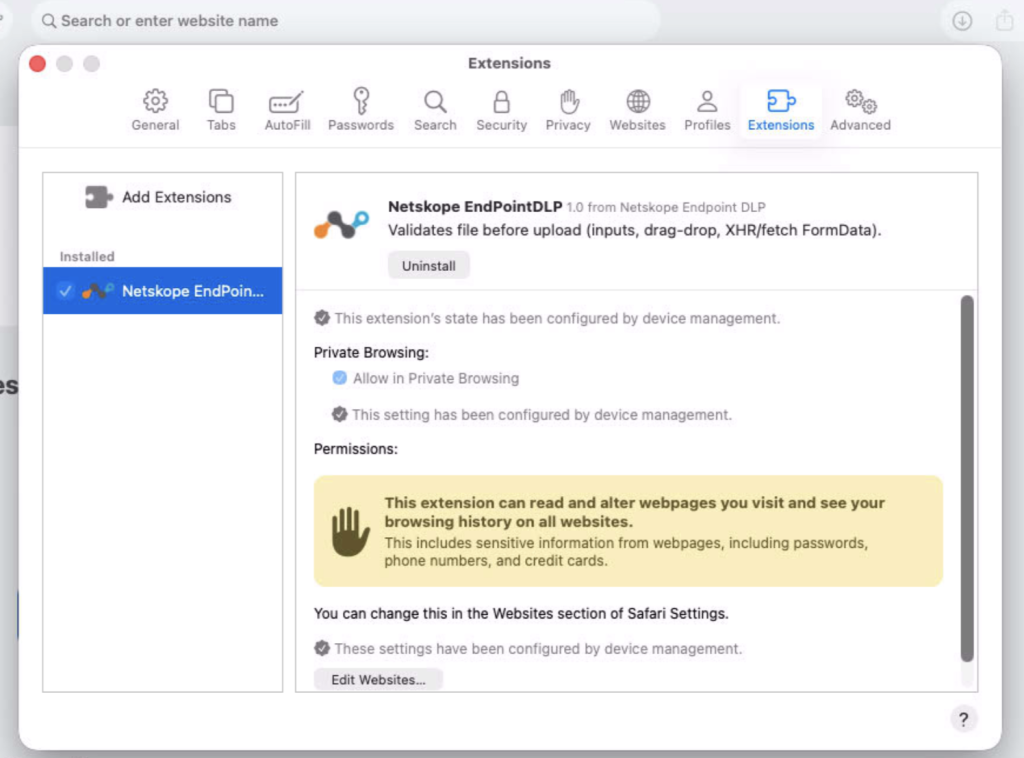Open the Websites globe icon

(638, 101)
